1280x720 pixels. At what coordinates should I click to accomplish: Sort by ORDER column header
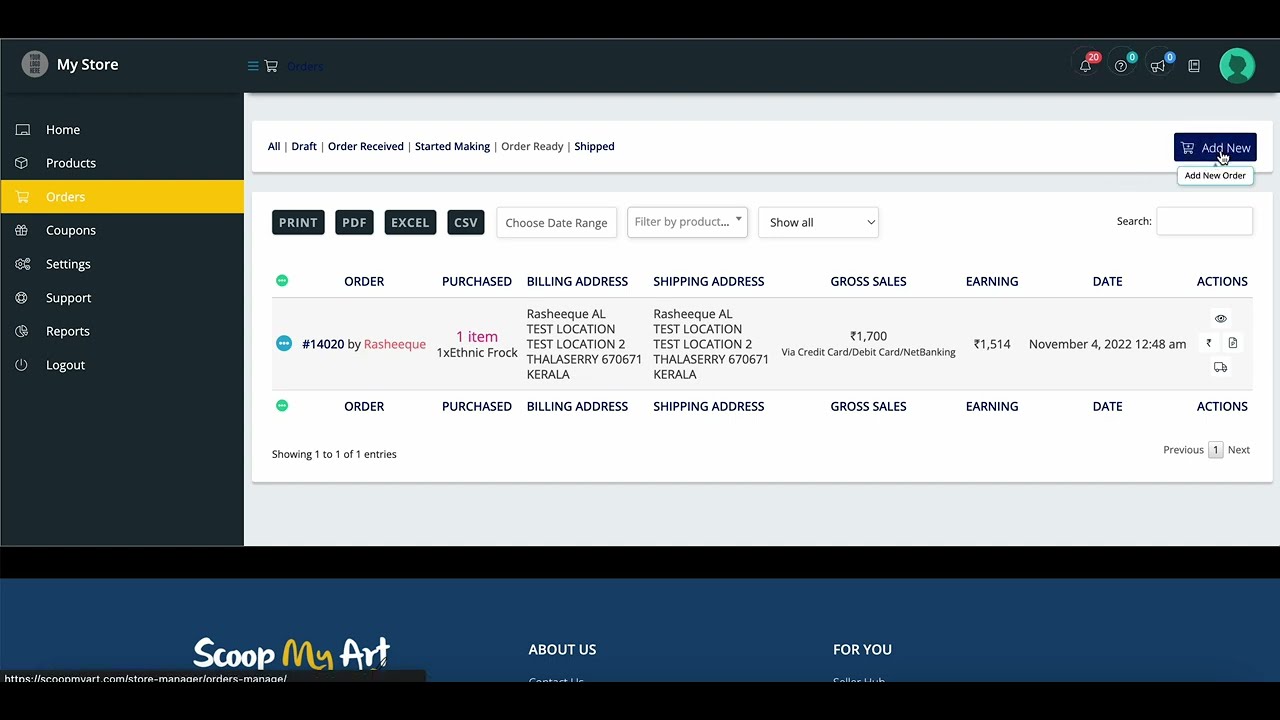364,281
